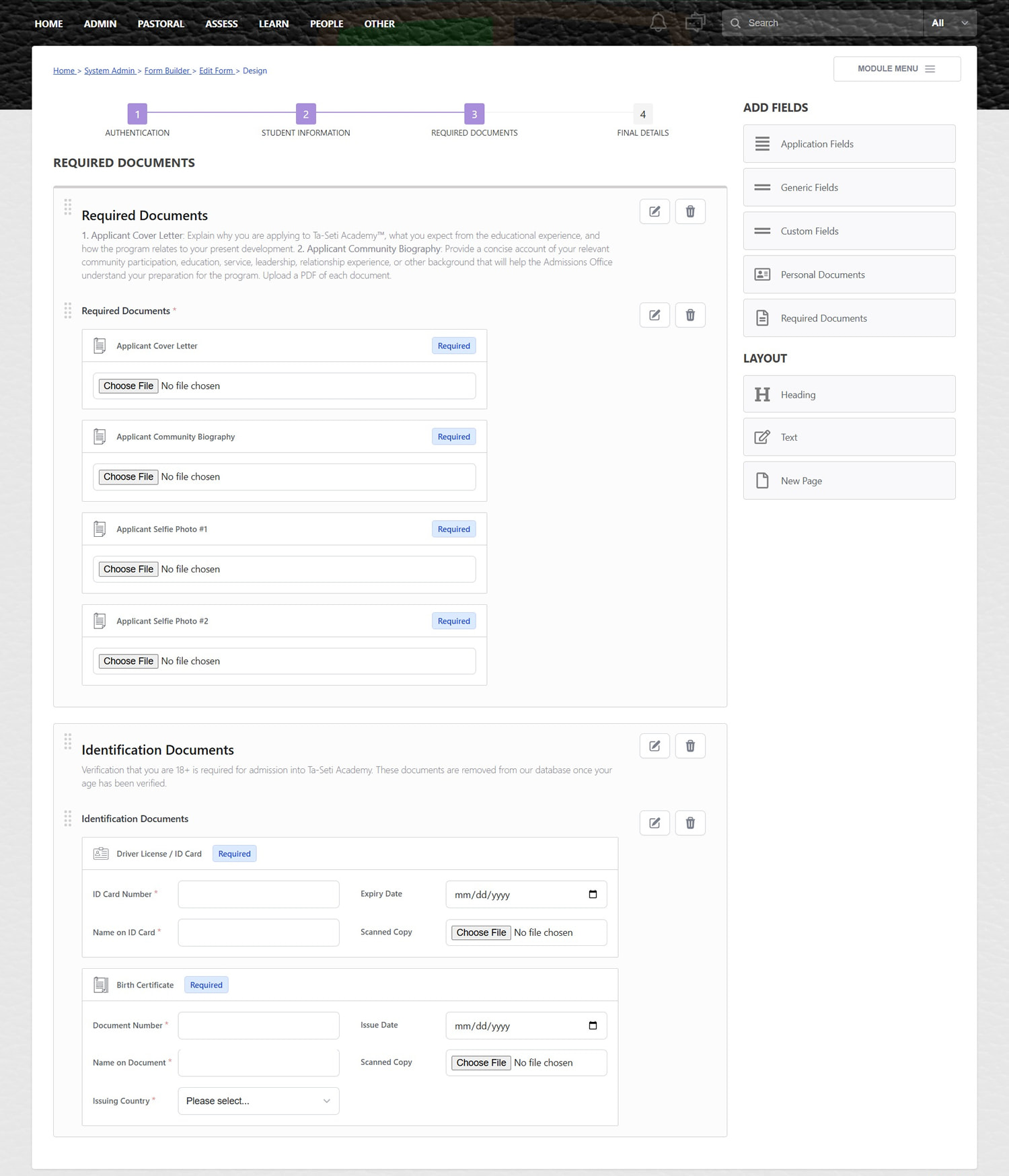Go to step 4 Final Details
1009x1176 pixels.
(x=642, y=114)
